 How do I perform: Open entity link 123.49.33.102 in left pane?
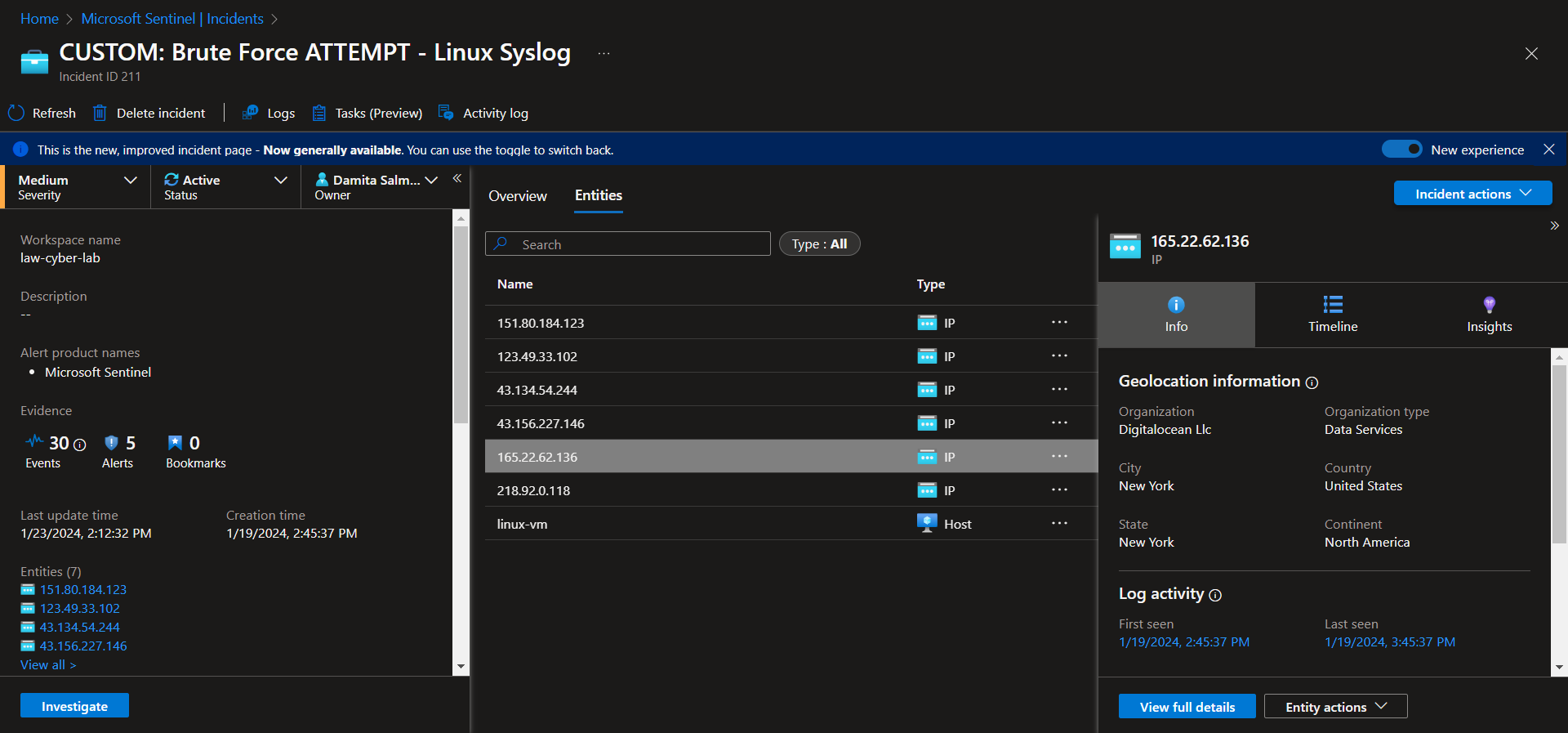click(80, 609)
